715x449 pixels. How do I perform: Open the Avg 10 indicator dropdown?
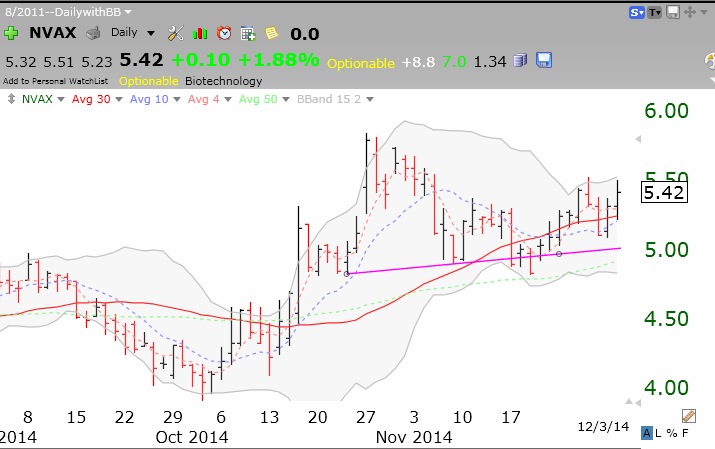pos(177,99)
